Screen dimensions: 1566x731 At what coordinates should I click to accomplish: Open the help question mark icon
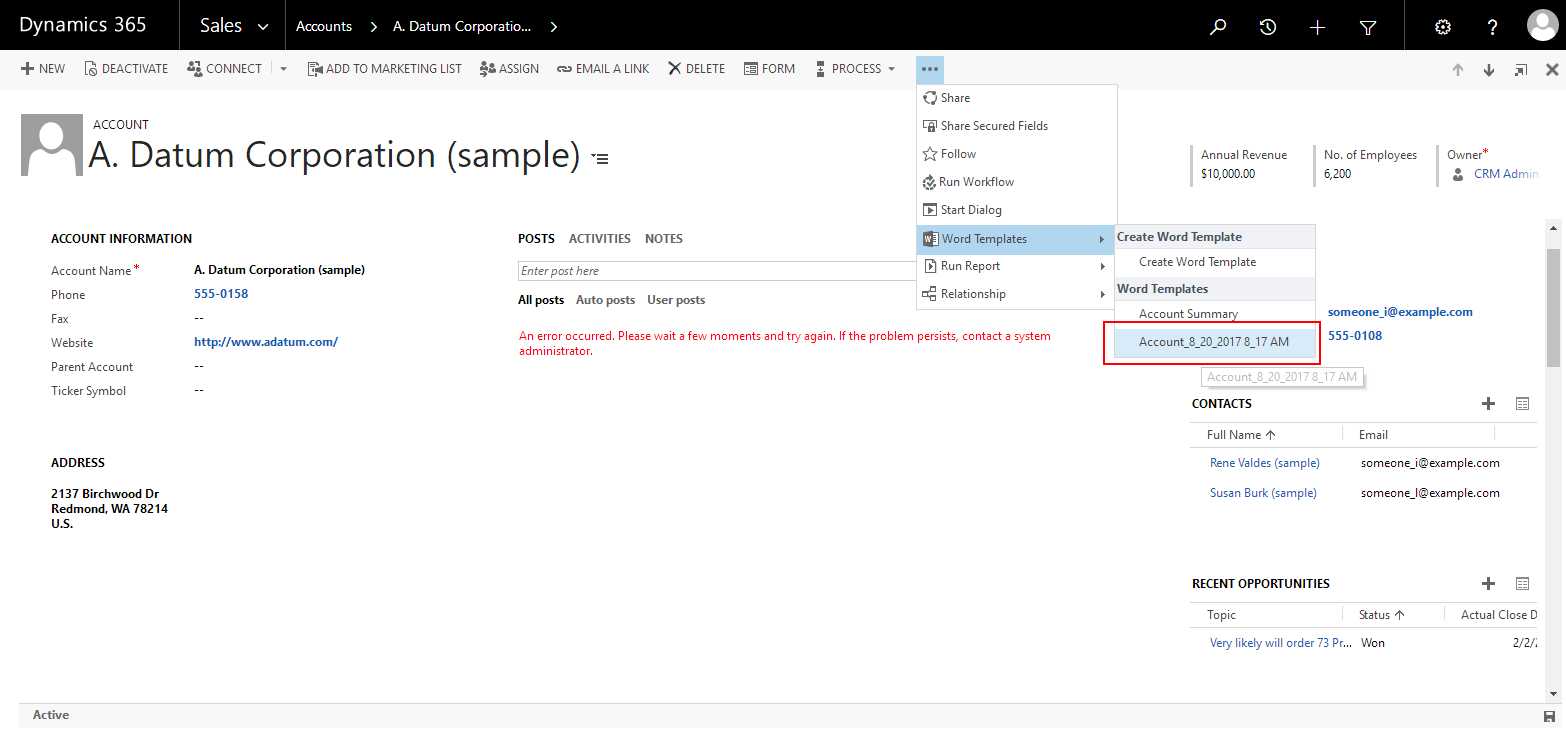point(1492,27)
